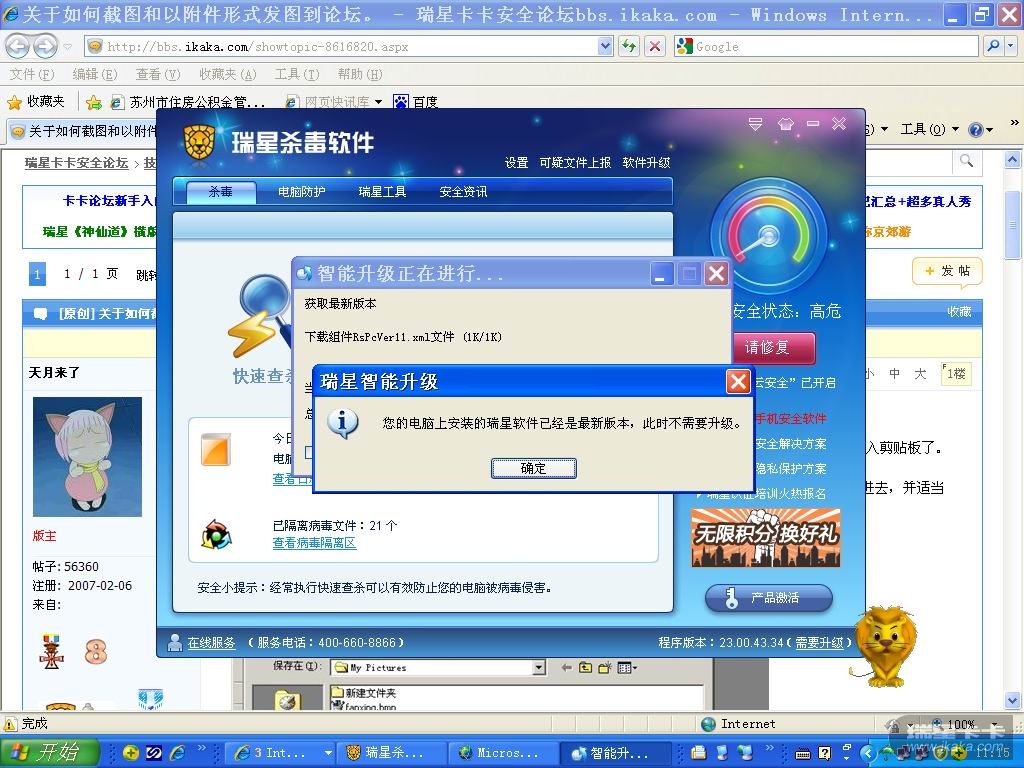Click the 发帖 new post button

click(x=947, y=271)
